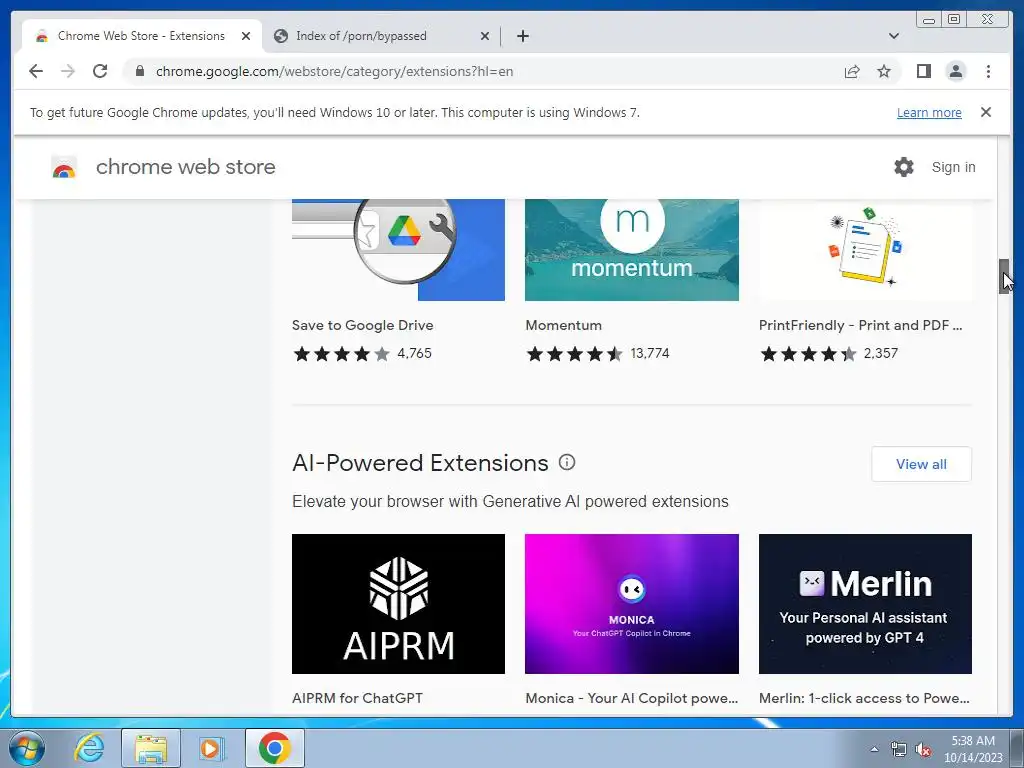Click AI-Powered Extensions heading
Screen dimensions: 1024x768
(x=420, y=463)
